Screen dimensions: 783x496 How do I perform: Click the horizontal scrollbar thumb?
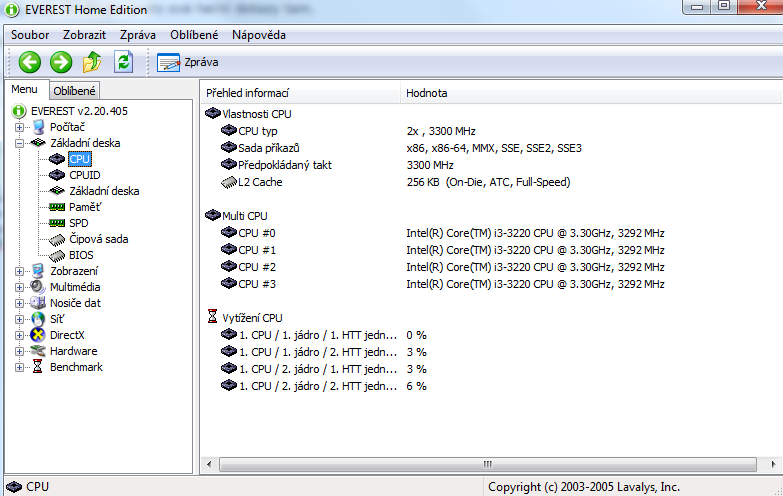coord(488,465)
